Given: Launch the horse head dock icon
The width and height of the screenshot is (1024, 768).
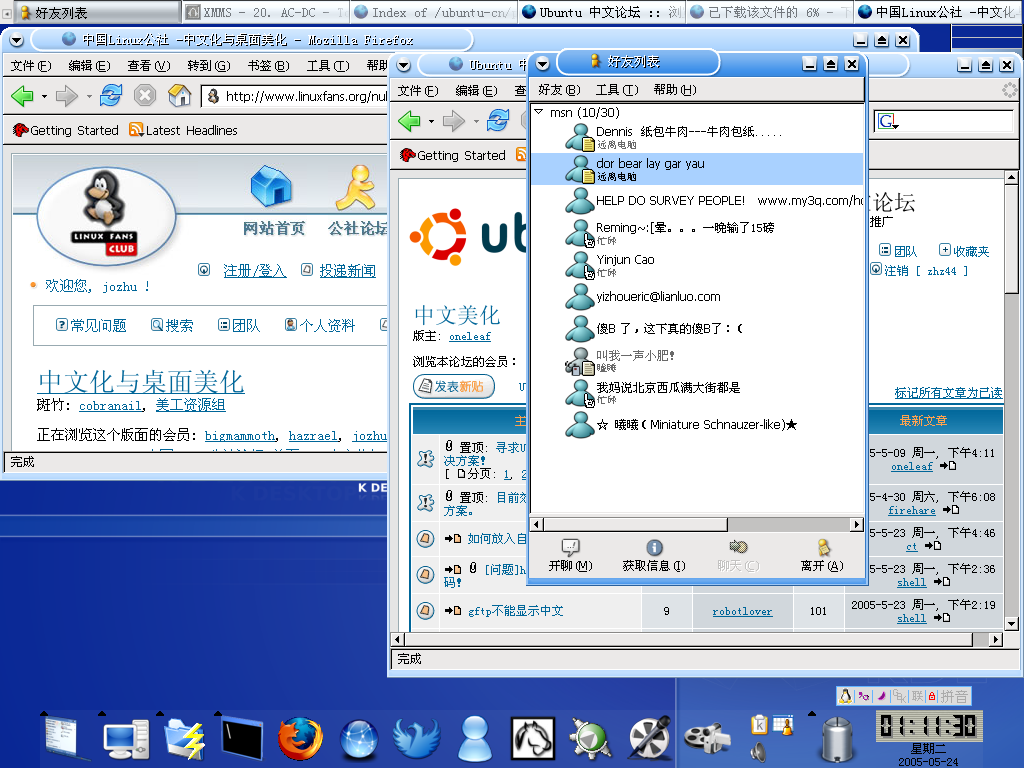Looking at the screenshot, I should point(533,739).
